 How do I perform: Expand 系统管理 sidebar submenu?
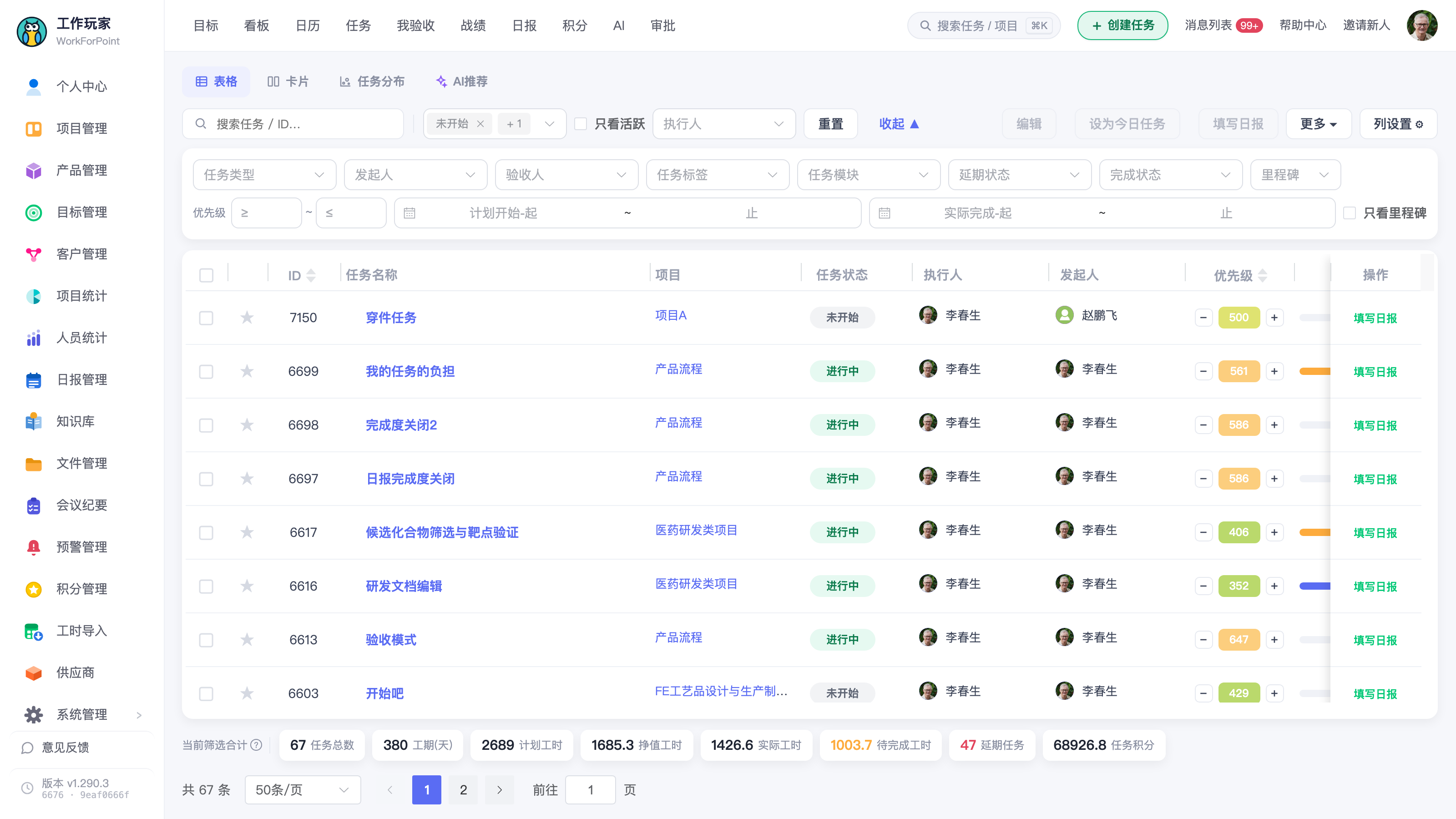(138, 715)
